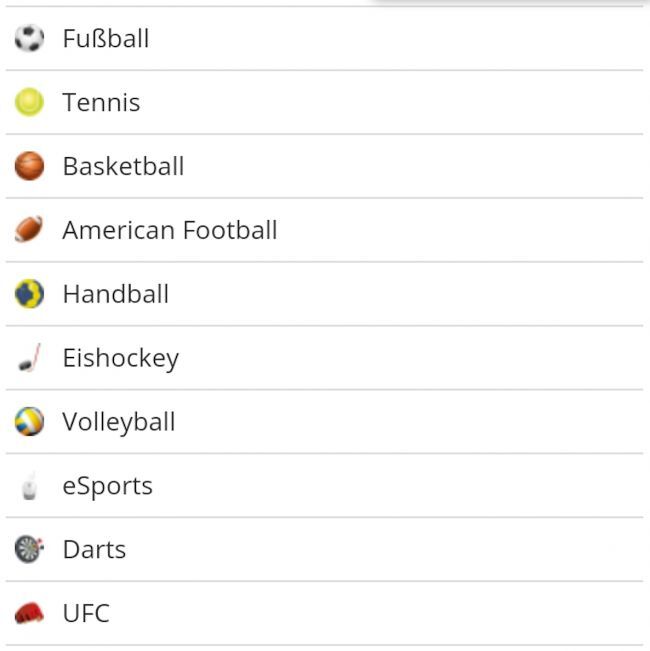Click the volleyball icon
The height and width of the screenshot is (651, 650).
coord(29,422)
